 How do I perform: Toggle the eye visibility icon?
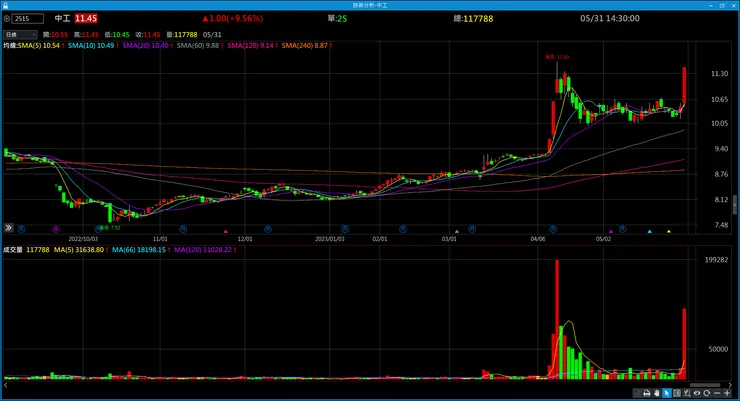click(x=697, y=393)
